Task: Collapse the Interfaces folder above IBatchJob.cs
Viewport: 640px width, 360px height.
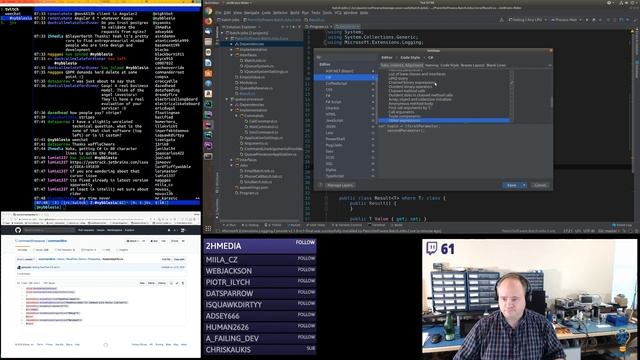Action: (x=231, y=55)
